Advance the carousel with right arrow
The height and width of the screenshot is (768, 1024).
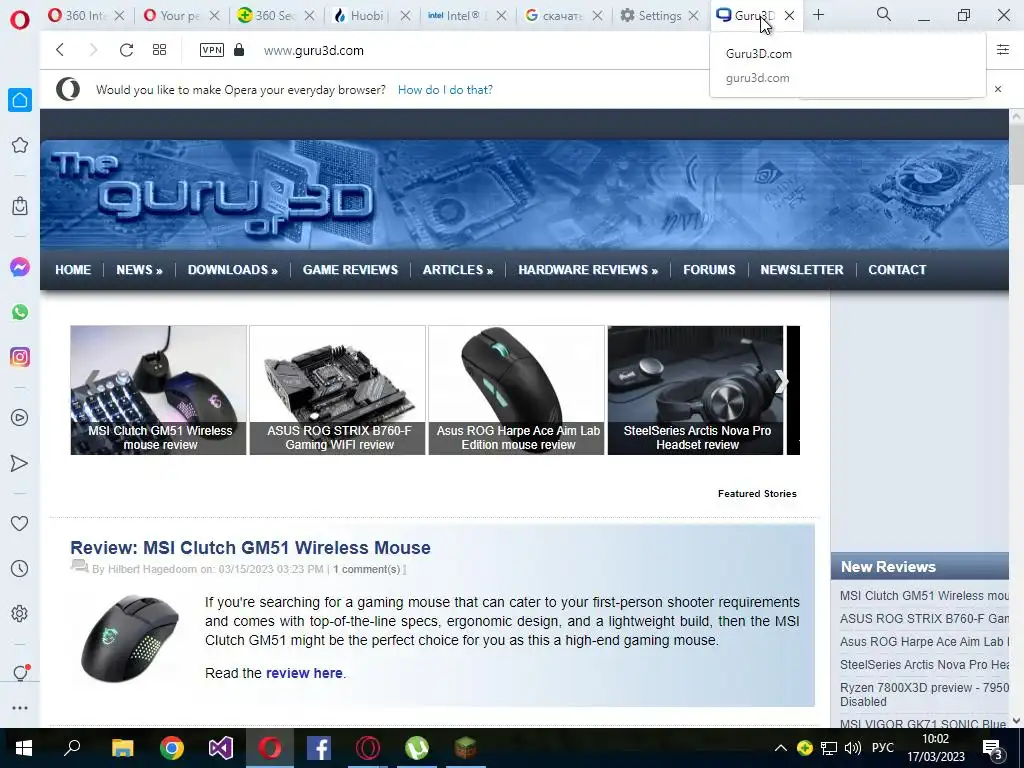(x=781, y=382)
